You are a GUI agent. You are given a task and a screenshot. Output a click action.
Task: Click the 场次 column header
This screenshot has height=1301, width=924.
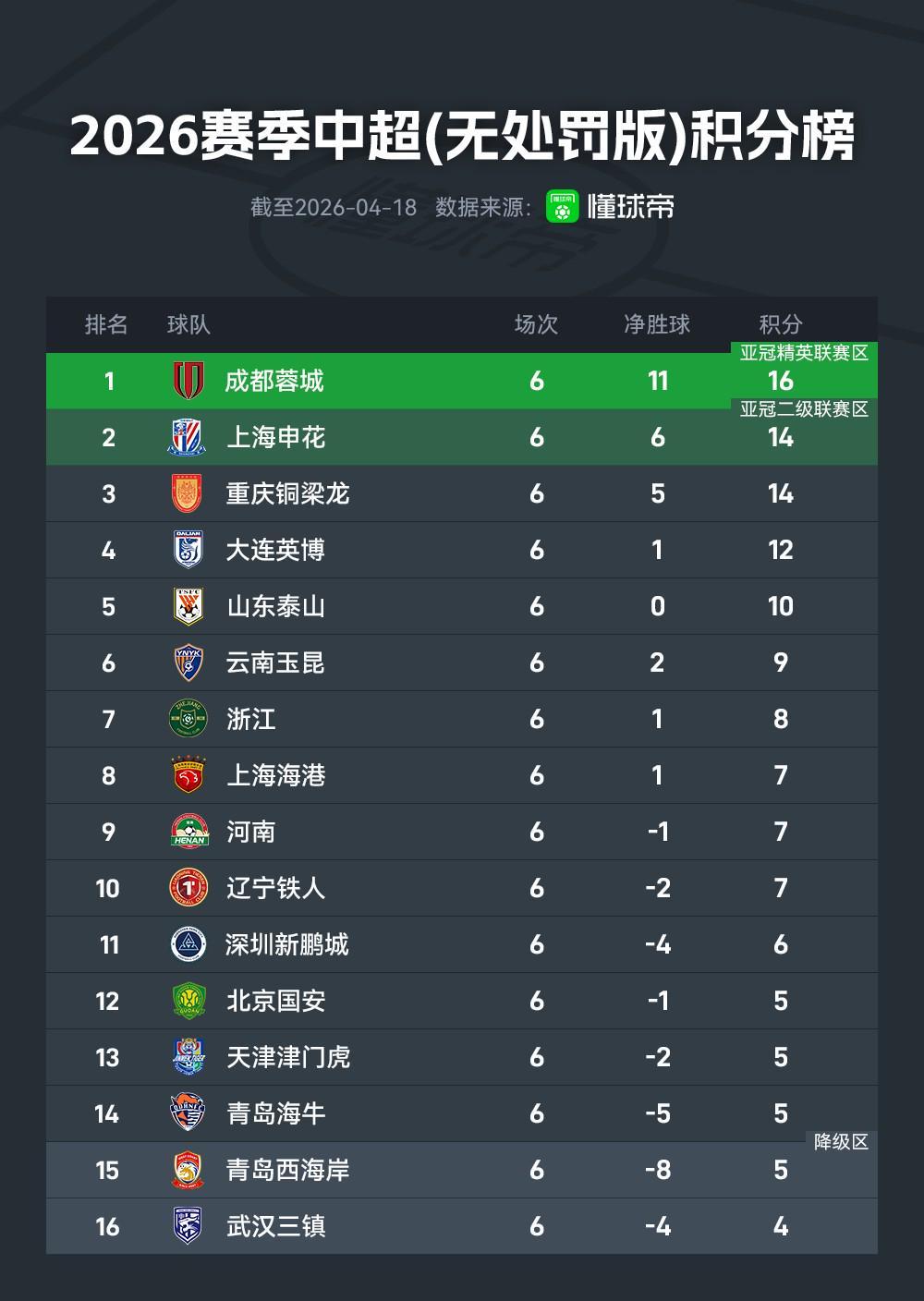pos(536,324)
